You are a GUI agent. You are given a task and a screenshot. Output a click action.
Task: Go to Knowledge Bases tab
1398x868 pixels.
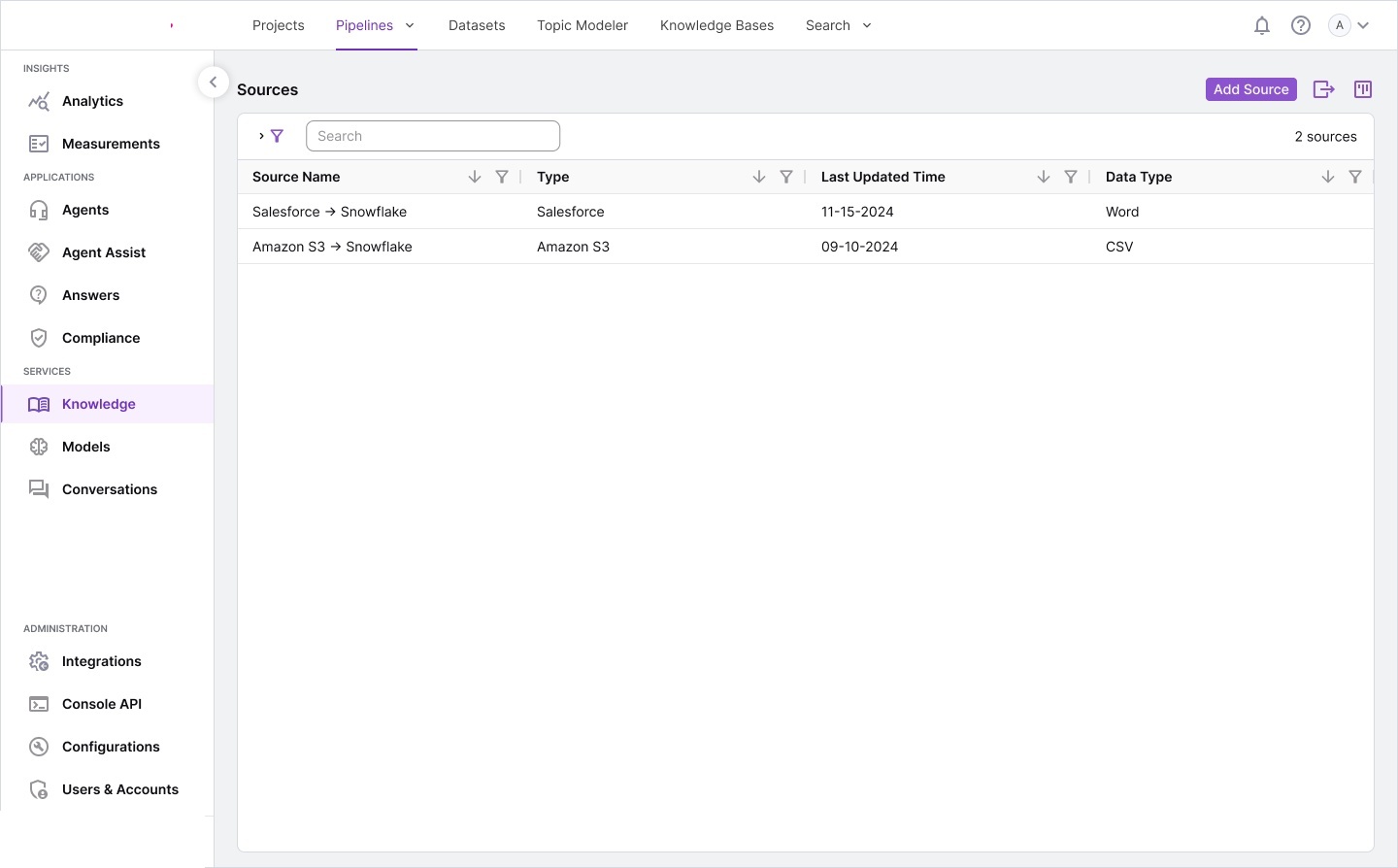(x=716, y=26)
